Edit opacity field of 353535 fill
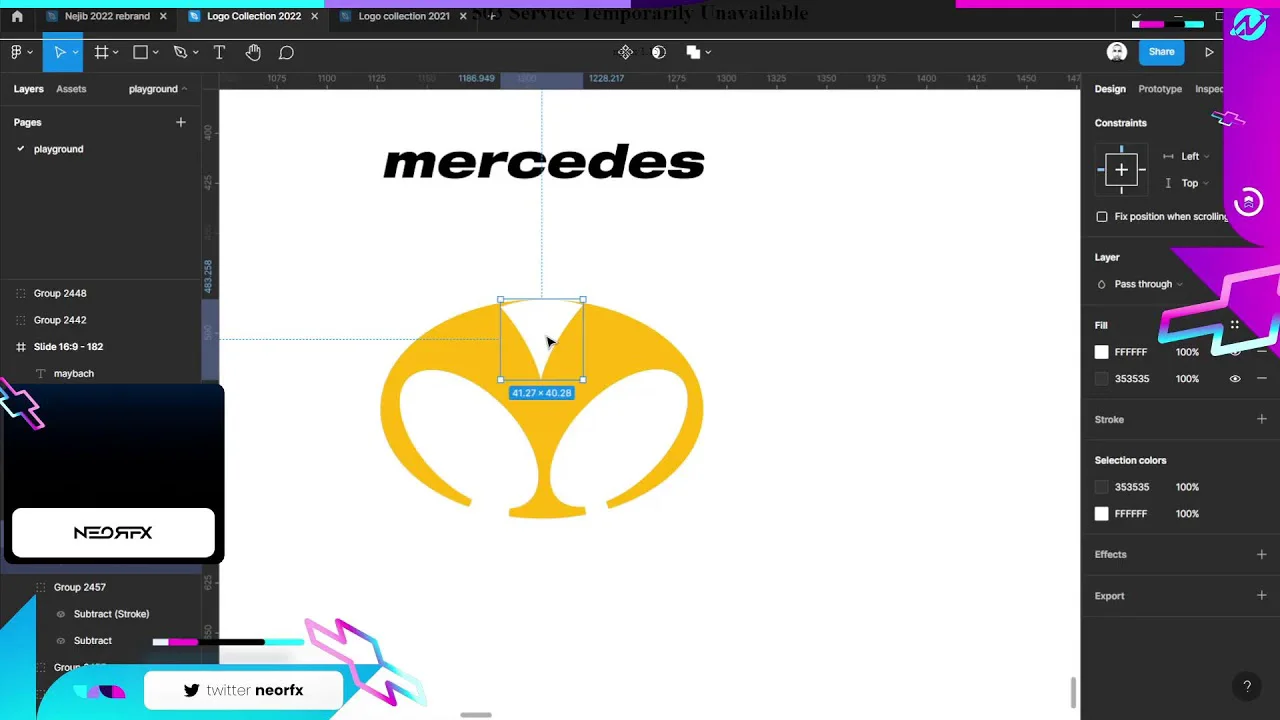Image resolution: width=1280 pixels, height=720 pixels. click(1187, 379)
